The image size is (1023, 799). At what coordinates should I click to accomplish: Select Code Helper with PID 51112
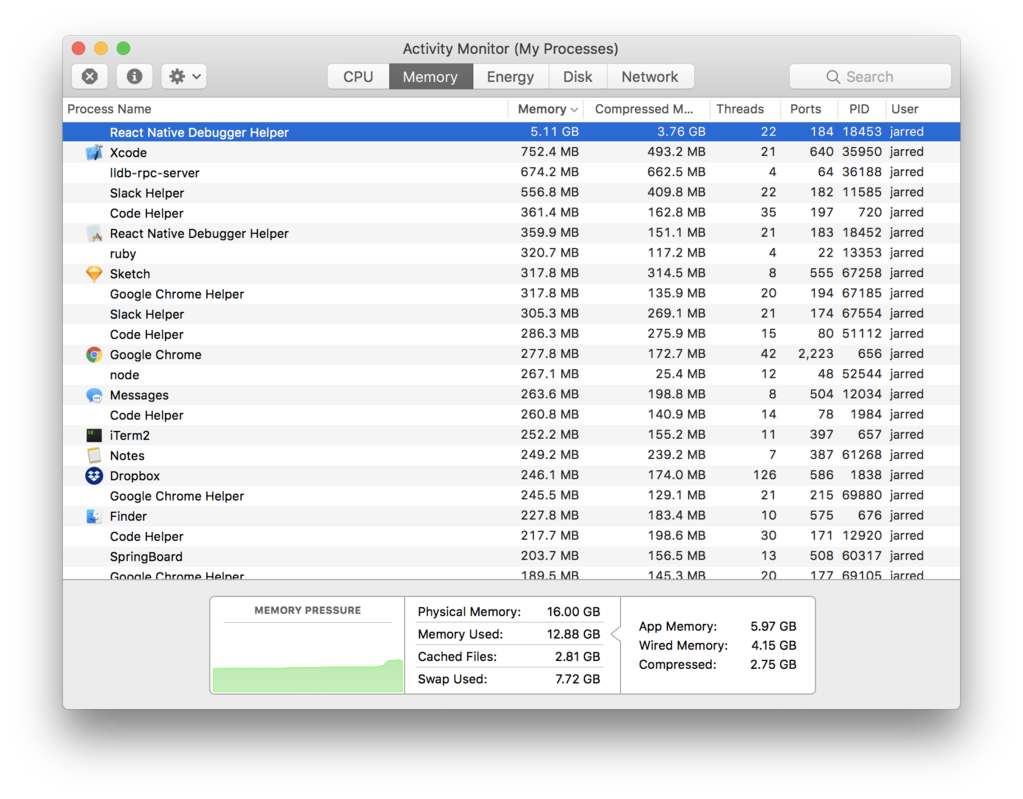coord(512,335)
